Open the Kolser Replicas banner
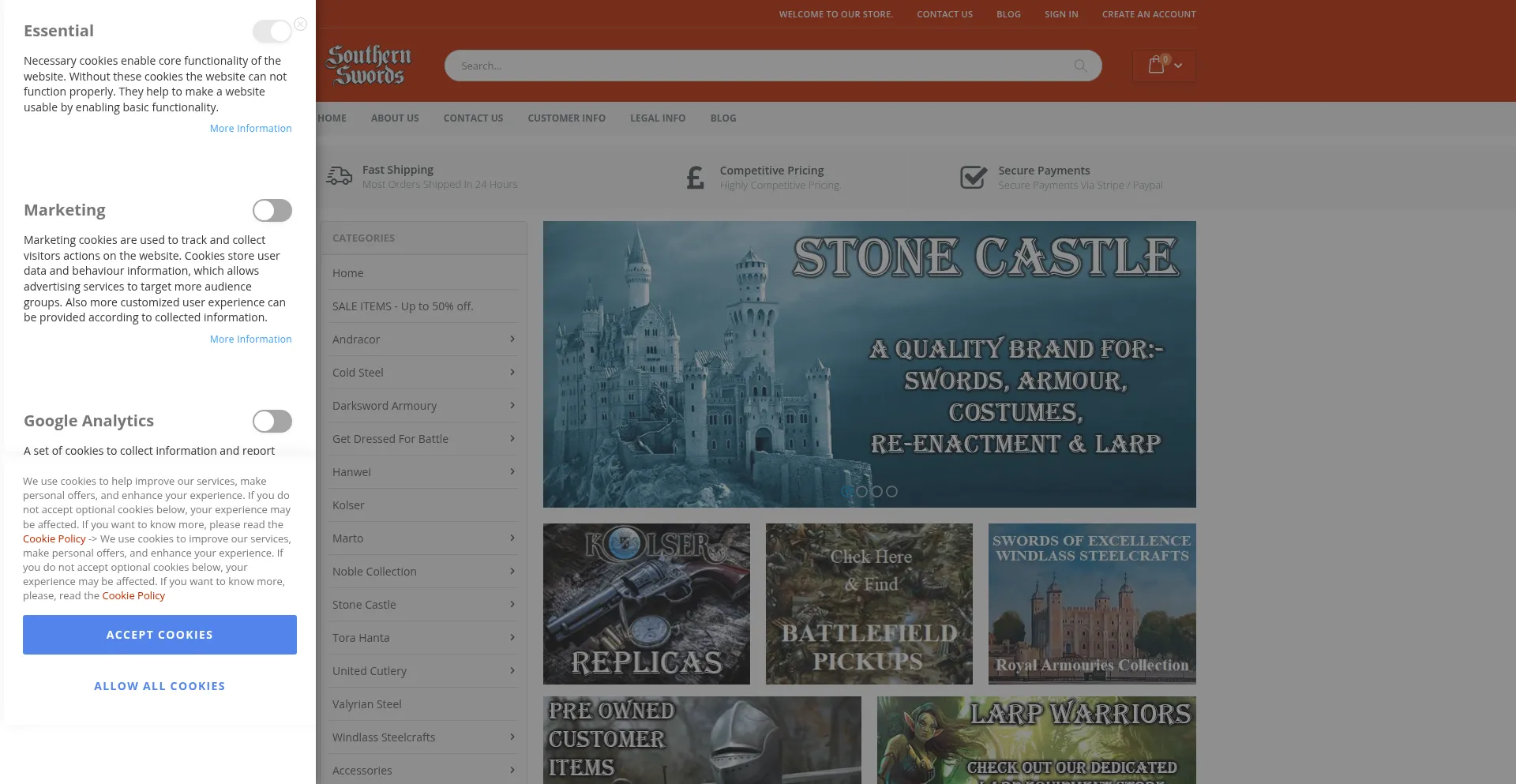This screenshot has width=1516, height=784. [647, 604]
